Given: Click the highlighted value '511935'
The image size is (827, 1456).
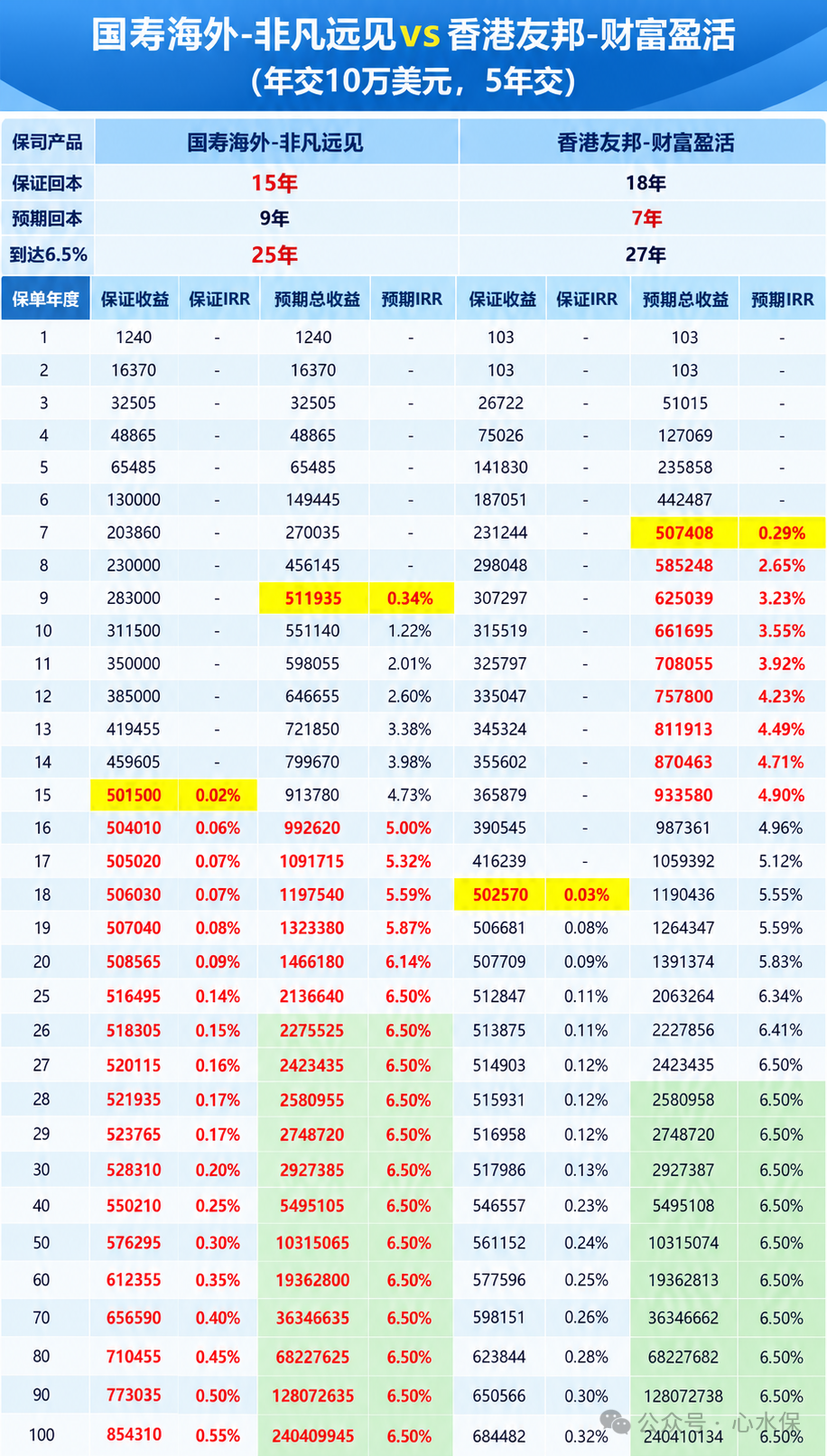Looking at the screenshot, I should pos(313,598).
